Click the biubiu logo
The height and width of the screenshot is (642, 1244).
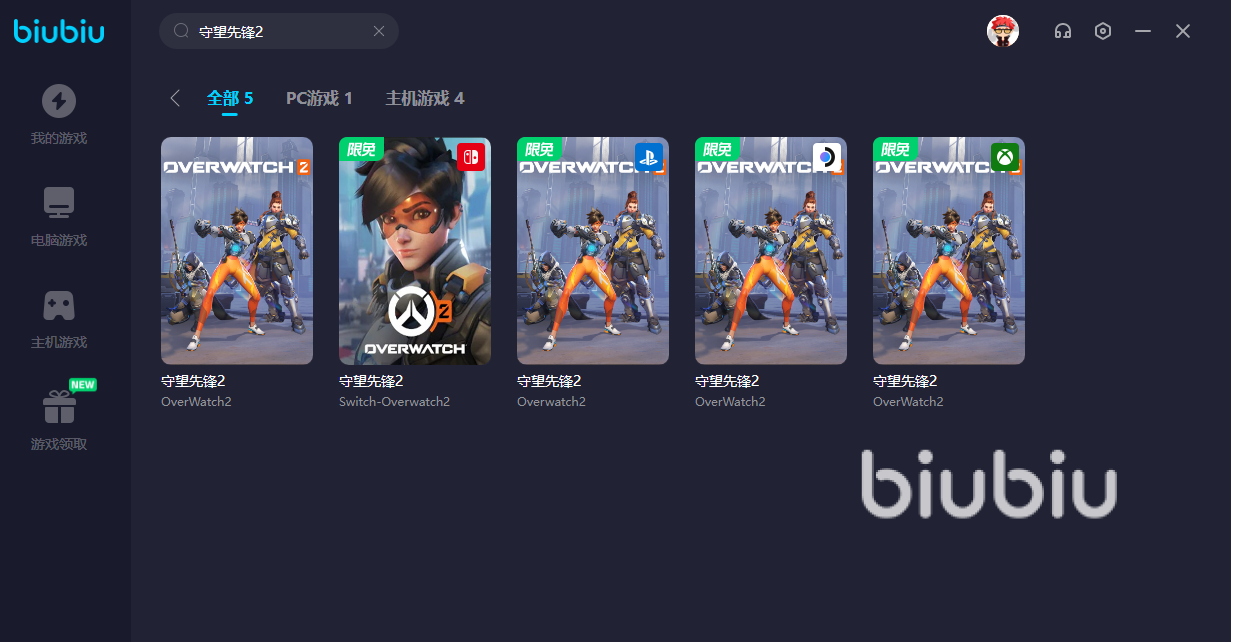point(59,31)
